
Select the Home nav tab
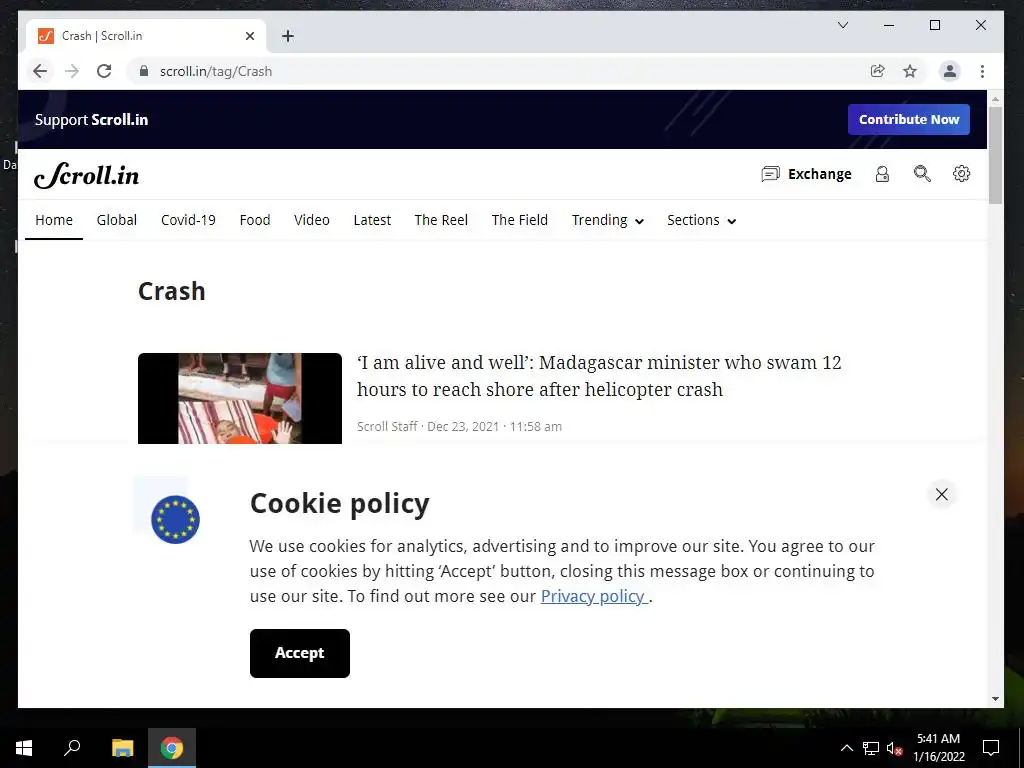tap(54, 220)
